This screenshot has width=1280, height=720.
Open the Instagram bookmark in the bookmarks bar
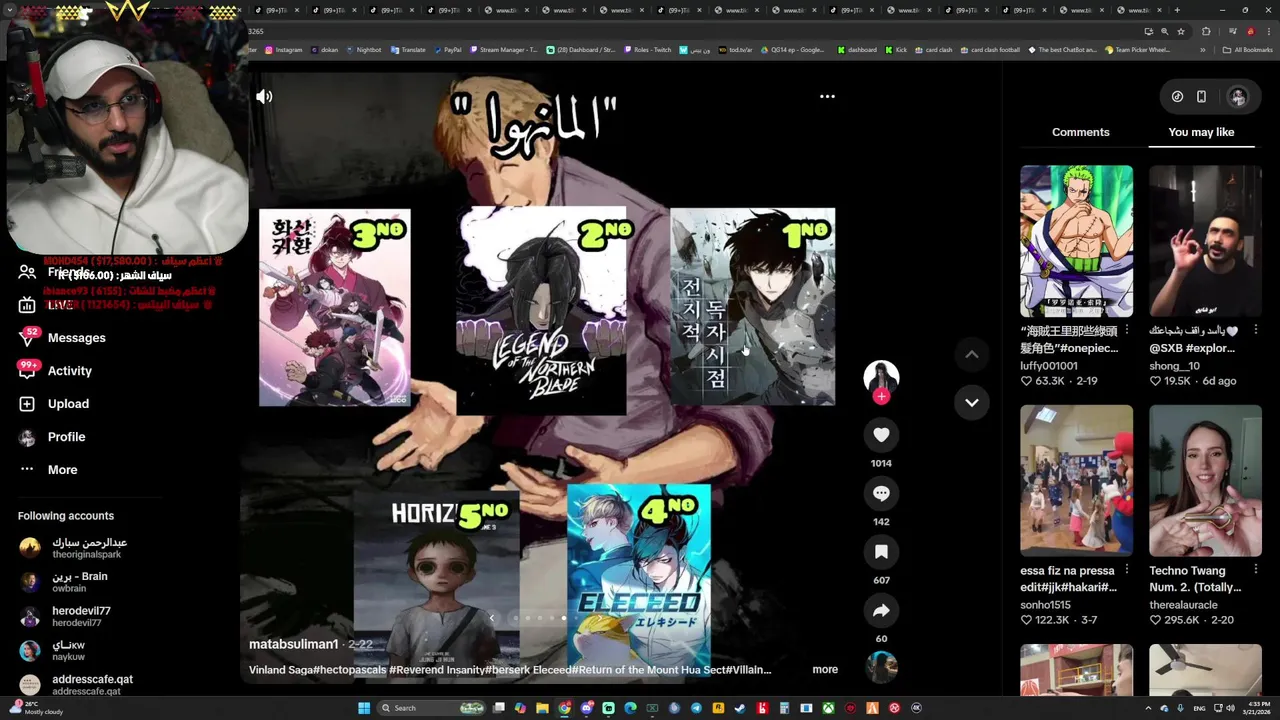283,50
